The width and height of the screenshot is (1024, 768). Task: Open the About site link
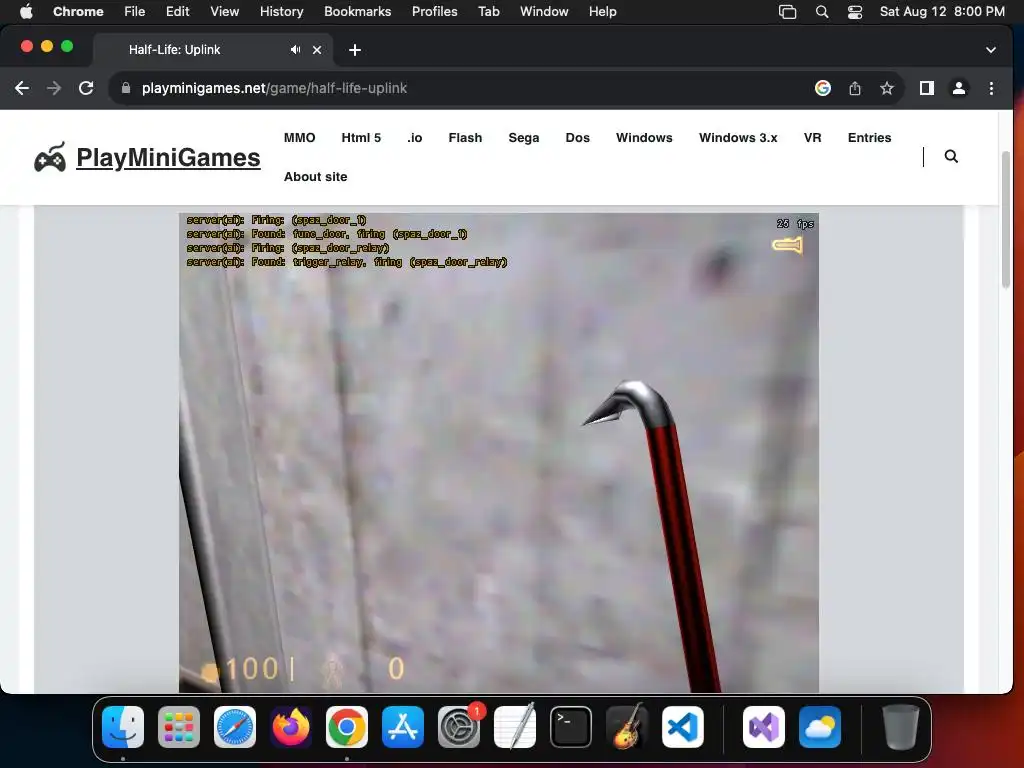pyautogui.click(x=315, y=177)
